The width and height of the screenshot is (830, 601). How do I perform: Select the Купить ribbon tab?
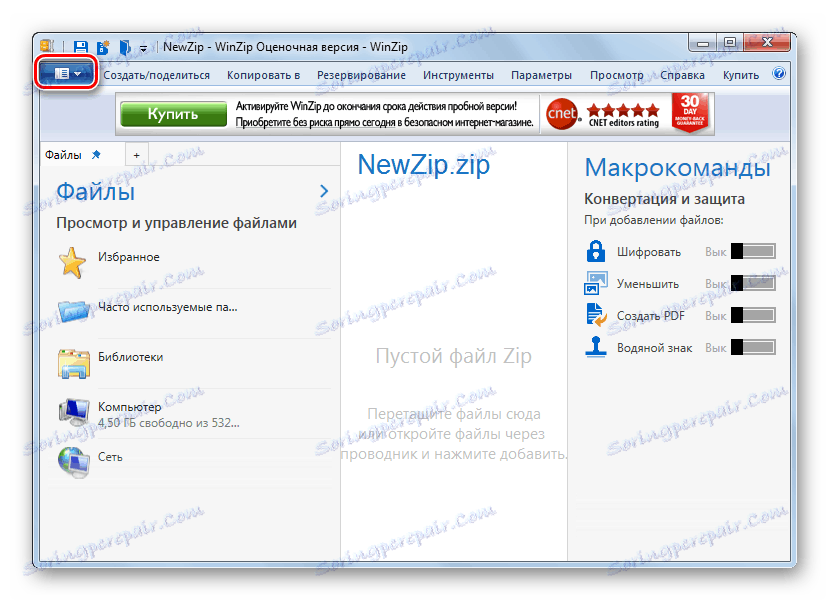coord(741,75)
